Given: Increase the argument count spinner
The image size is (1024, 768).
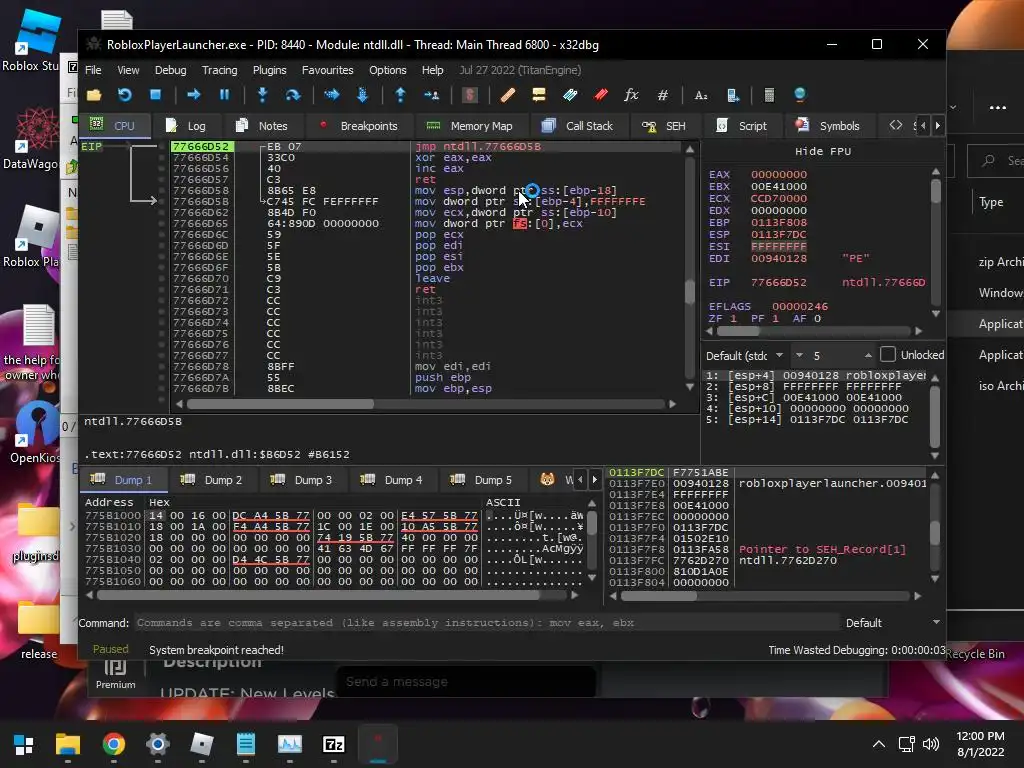Looking at the screenshot, I should tap(868, 355).
